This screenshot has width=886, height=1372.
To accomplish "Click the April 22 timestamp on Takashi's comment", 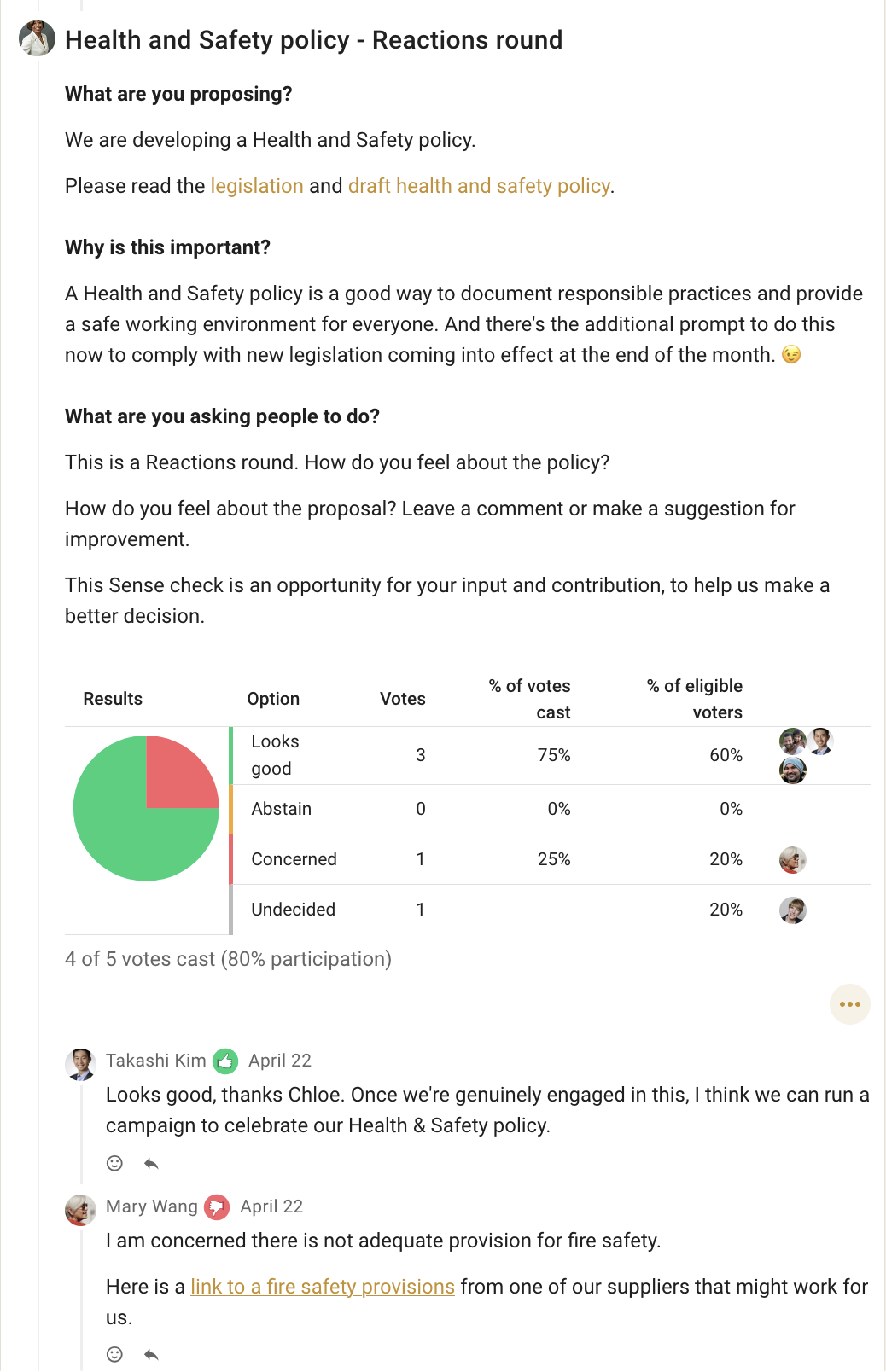I will pyautogui.click(x=280, y=1061).
